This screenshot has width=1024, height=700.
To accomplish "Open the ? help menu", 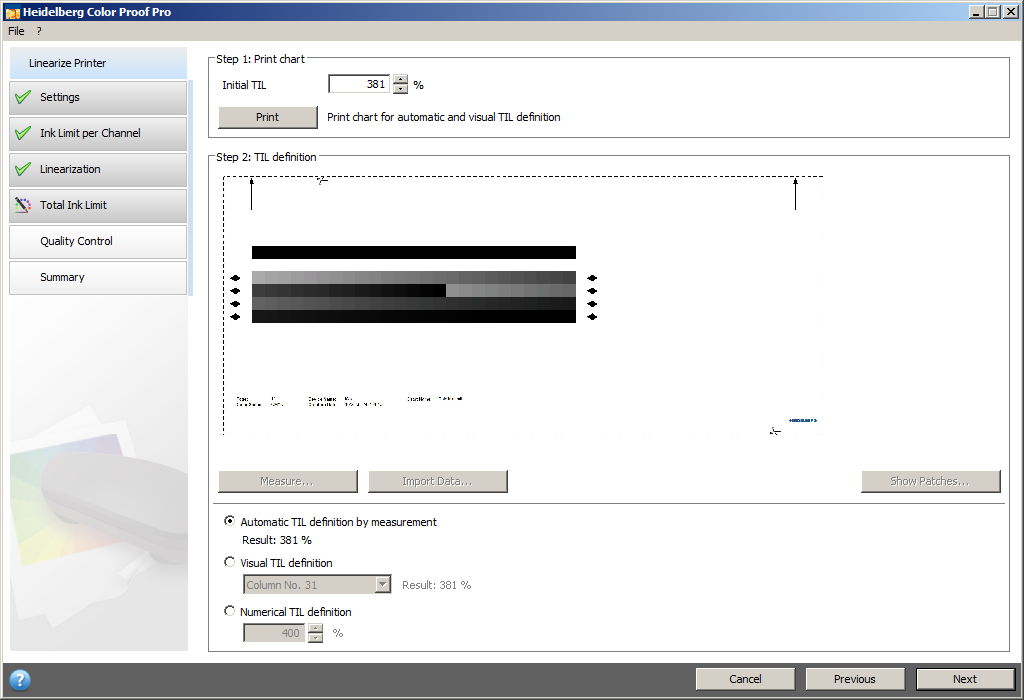I will click(x=39, y=31).
